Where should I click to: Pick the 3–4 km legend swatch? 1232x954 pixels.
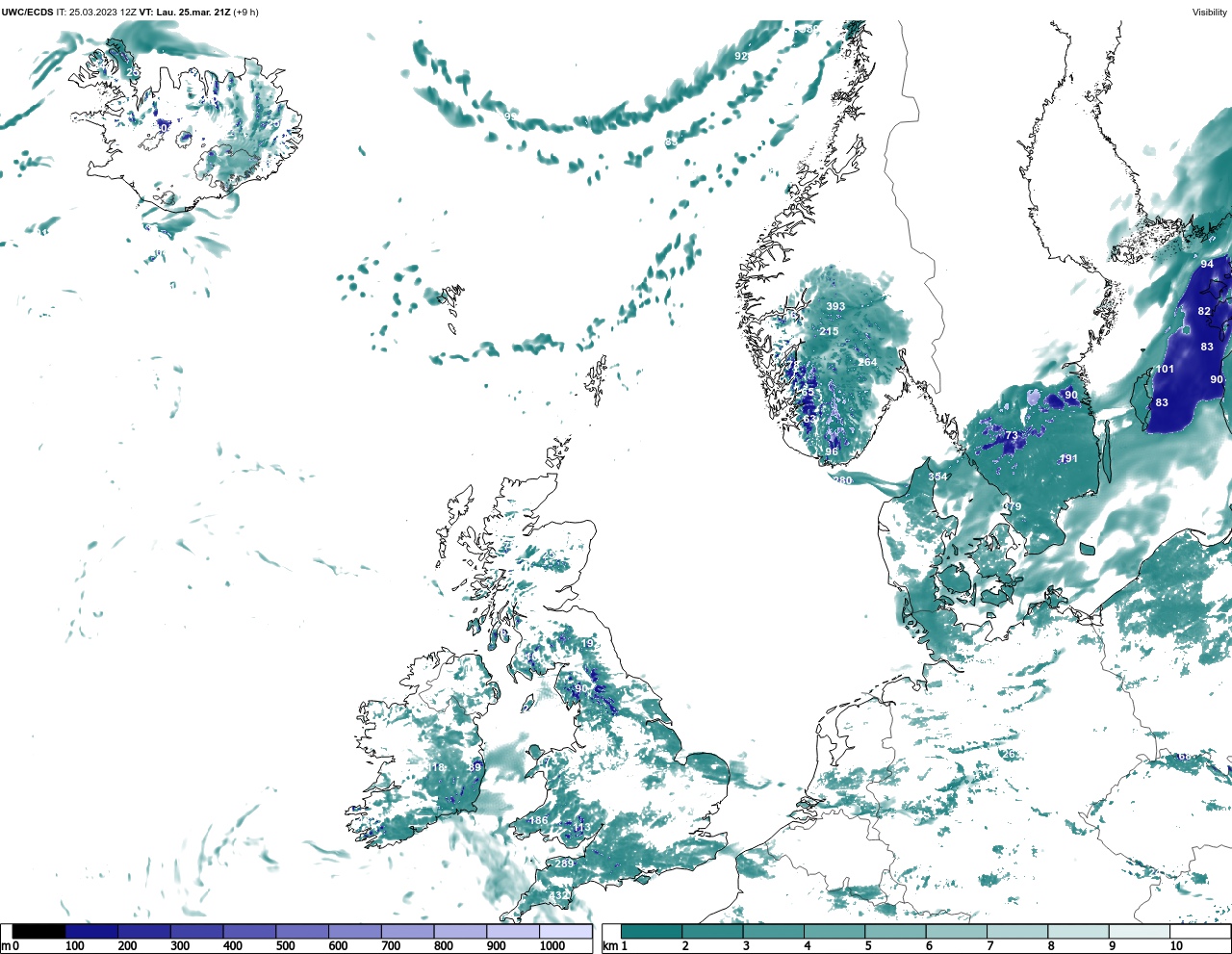774,932
